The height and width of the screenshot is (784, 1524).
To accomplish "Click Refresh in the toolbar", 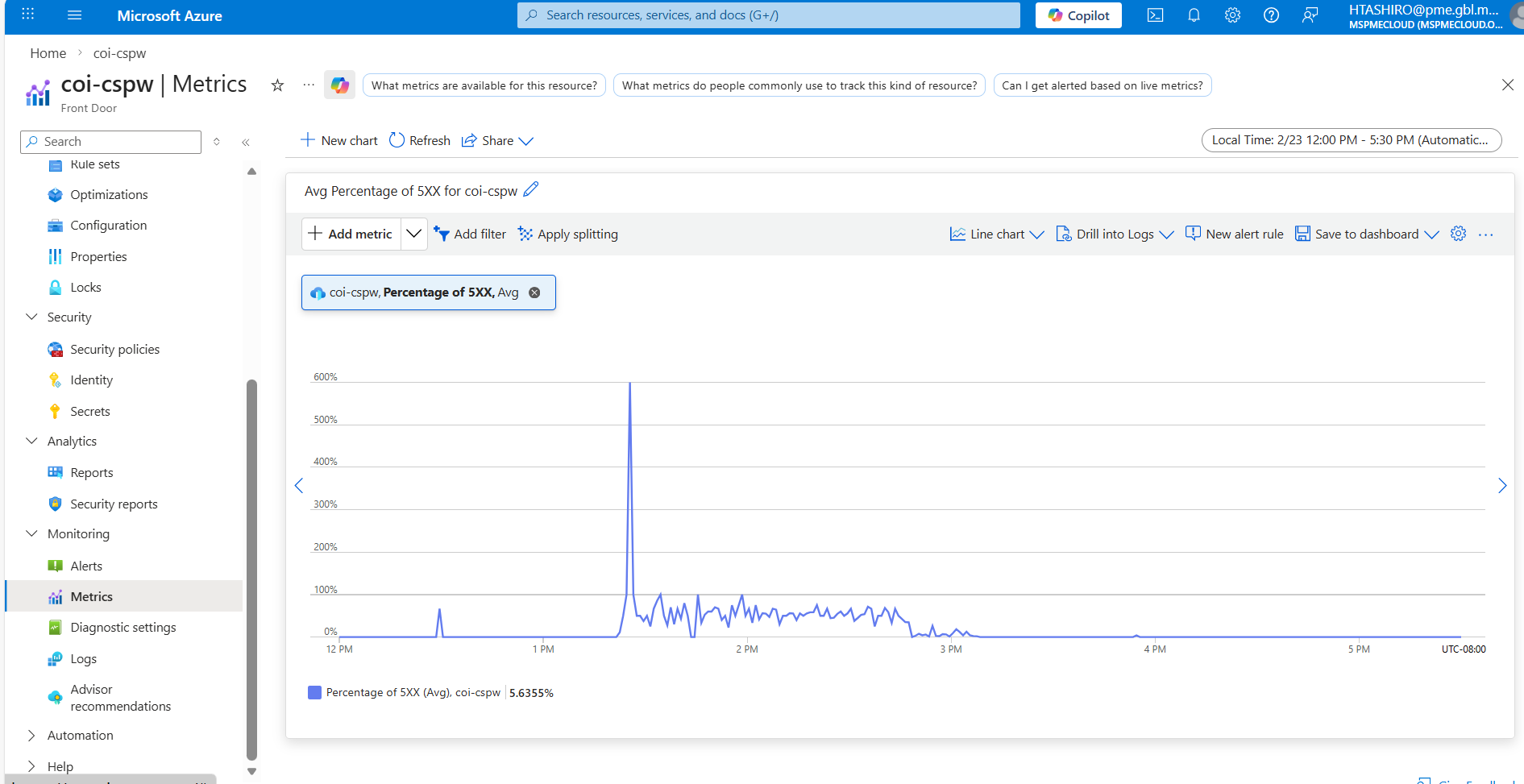I will (420, 140).
